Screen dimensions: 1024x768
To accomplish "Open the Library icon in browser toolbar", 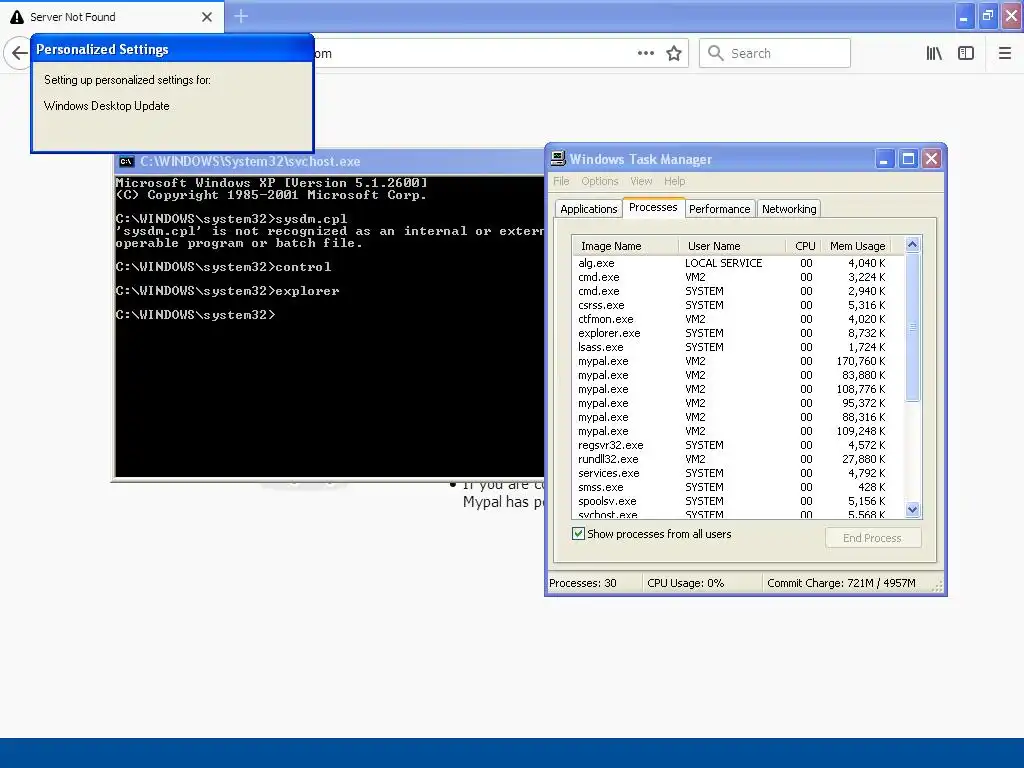I will click(934, 54).
